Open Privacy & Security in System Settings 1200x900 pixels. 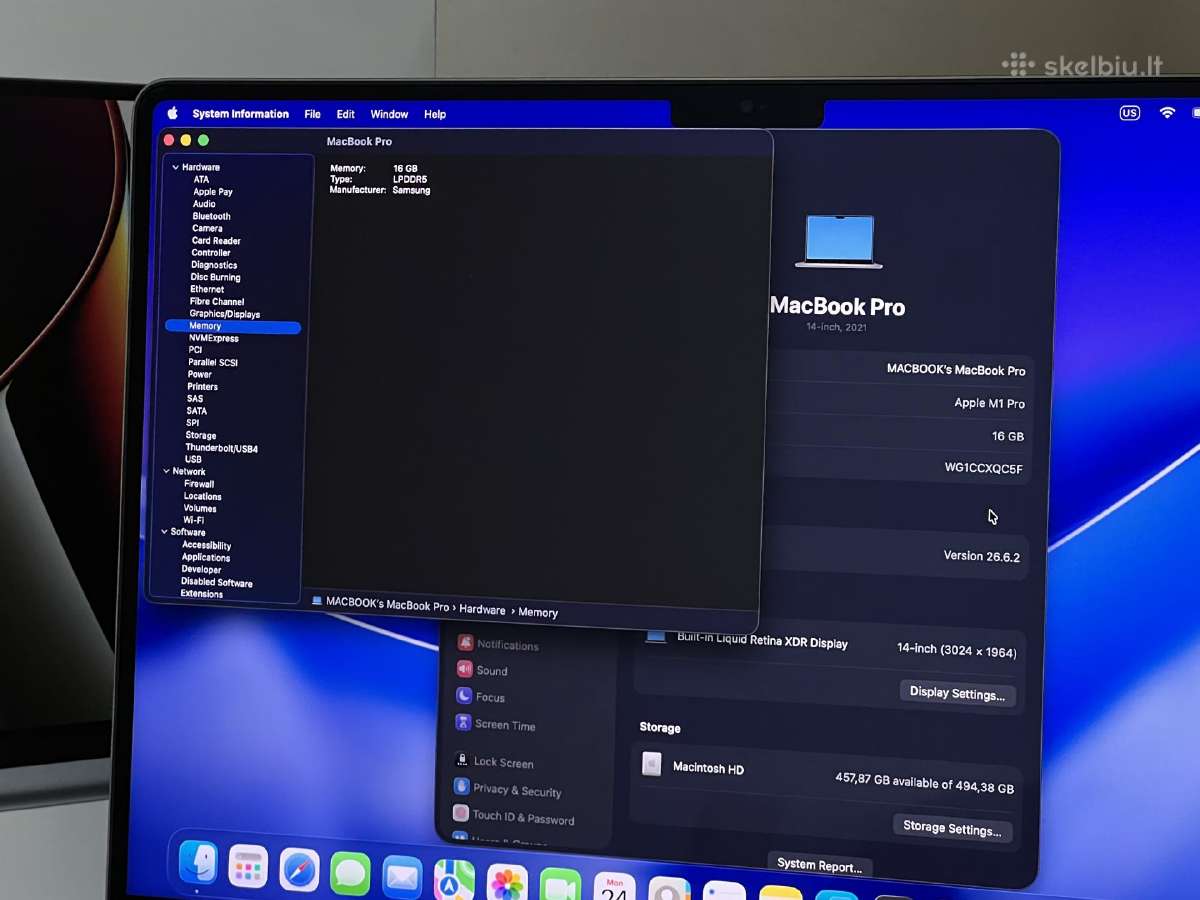pos(507,790)
